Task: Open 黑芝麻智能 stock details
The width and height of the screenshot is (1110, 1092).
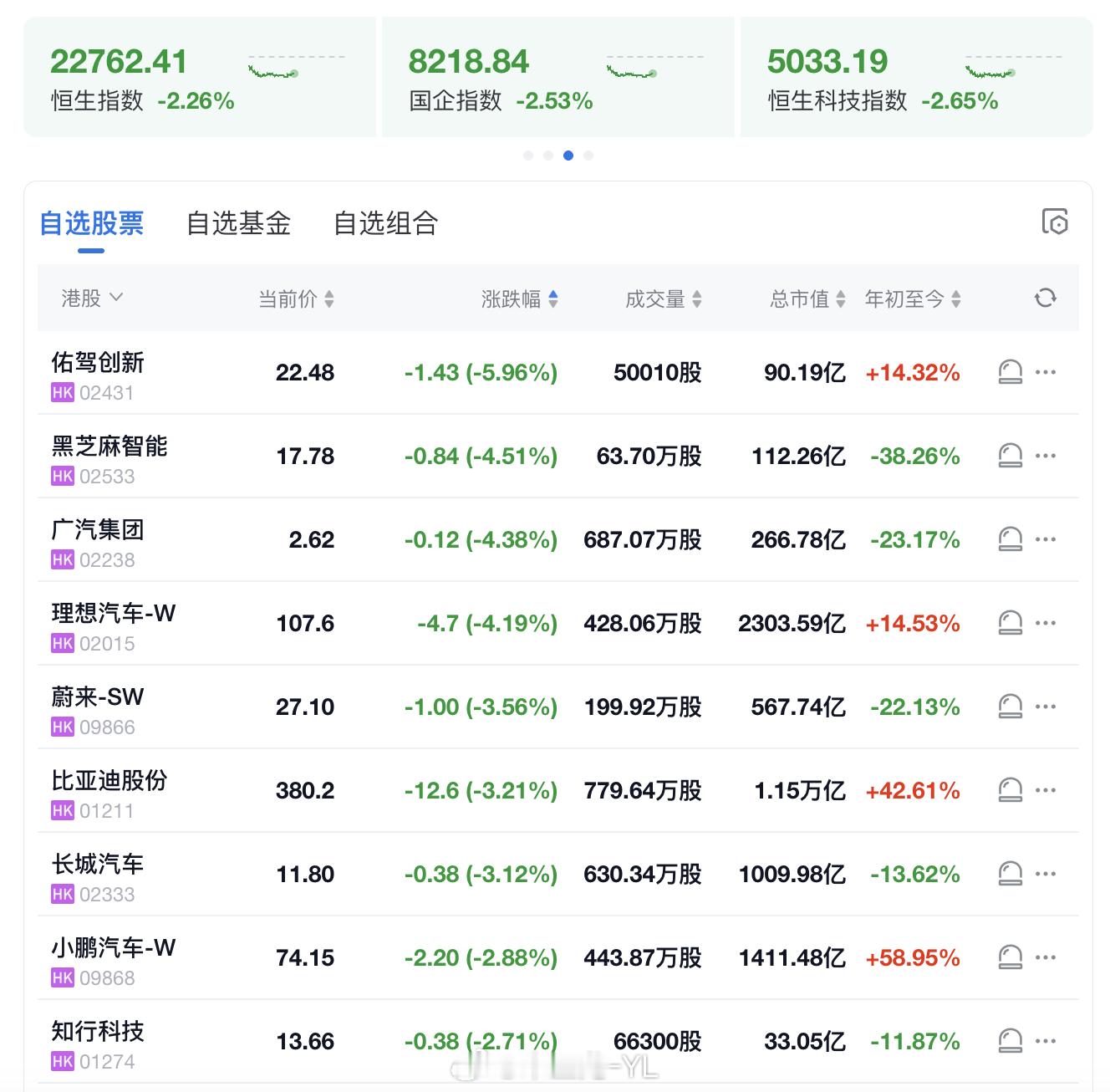Action: 109,446
